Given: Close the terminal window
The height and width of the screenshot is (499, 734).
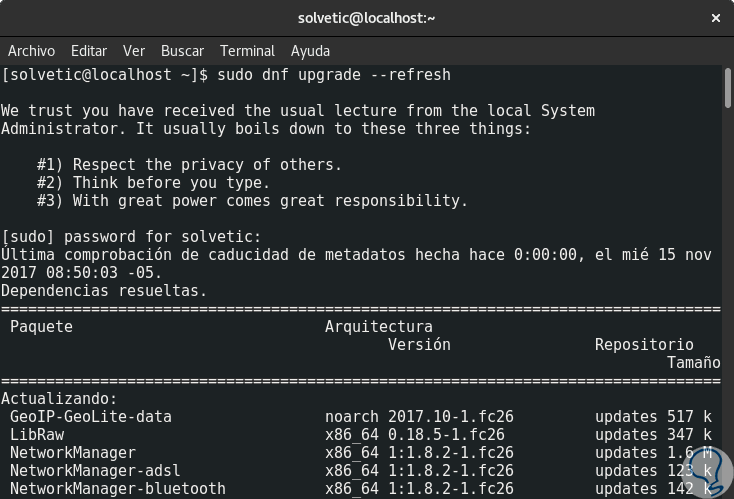Looking at the screenshot, I should [715, 18].
